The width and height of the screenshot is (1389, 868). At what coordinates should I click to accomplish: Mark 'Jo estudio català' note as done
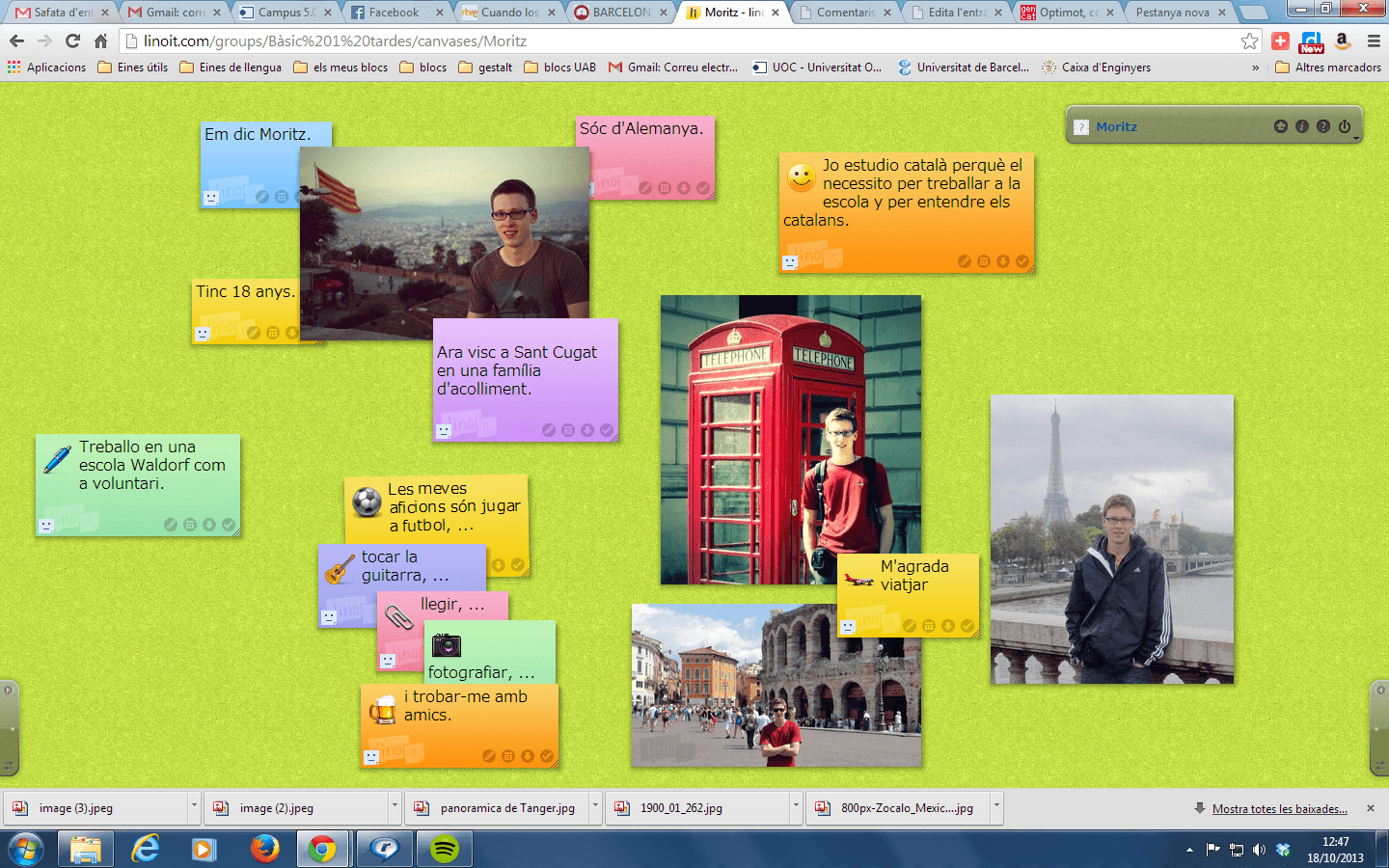click(1022, 261)
